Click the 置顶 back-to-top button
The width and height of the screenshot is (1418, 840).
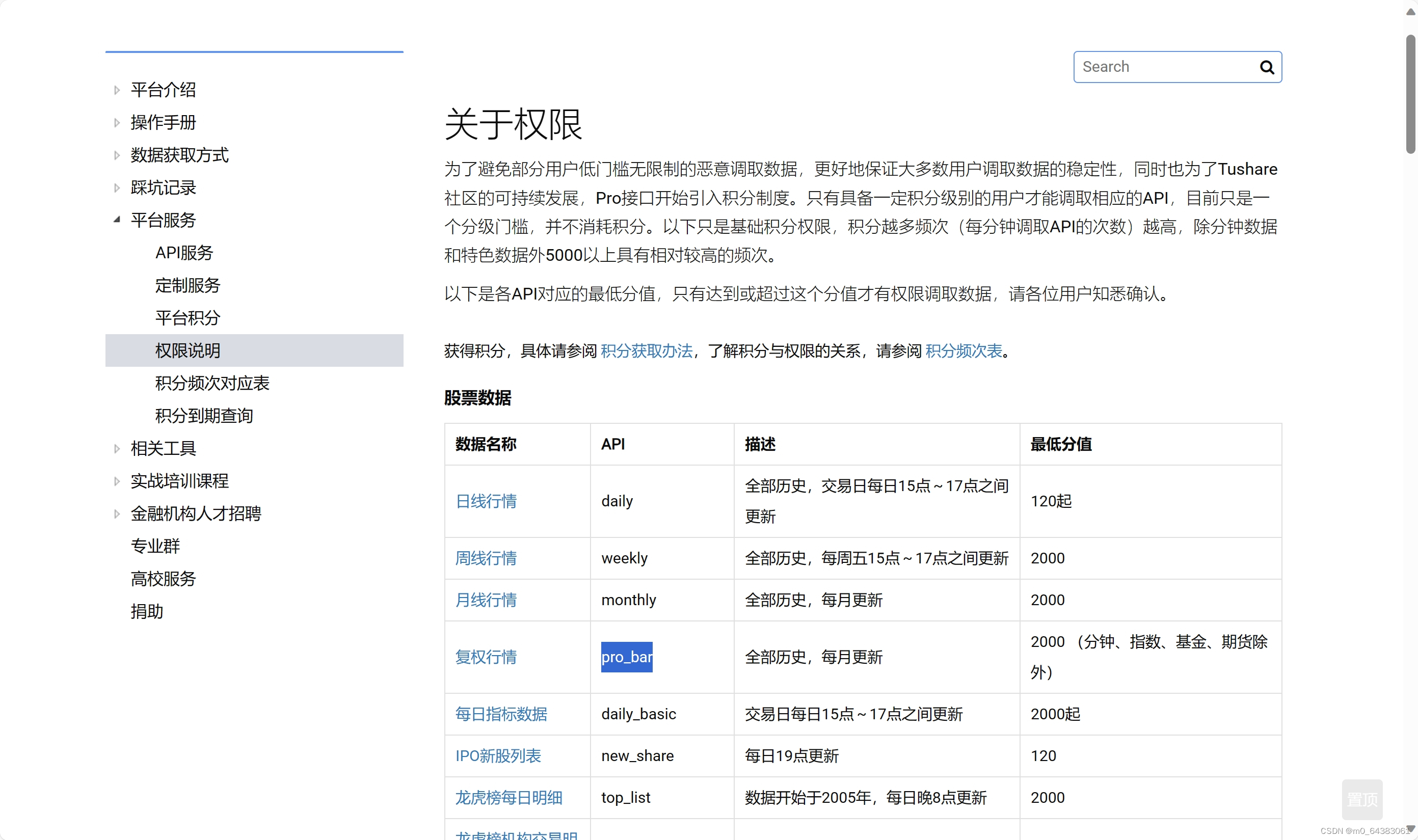point(1361,799)
